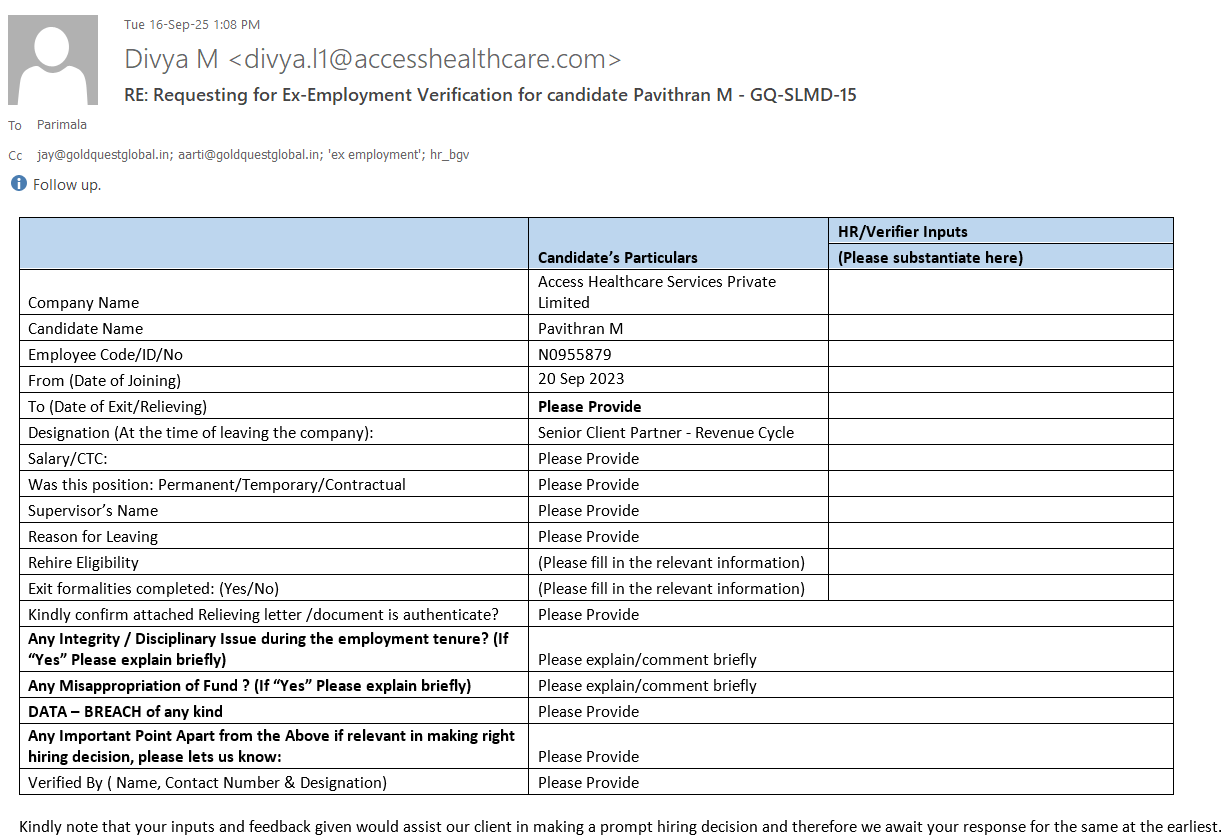
Task: Click cc address jay@goldquestglobal.in
Action: point(104,155)
